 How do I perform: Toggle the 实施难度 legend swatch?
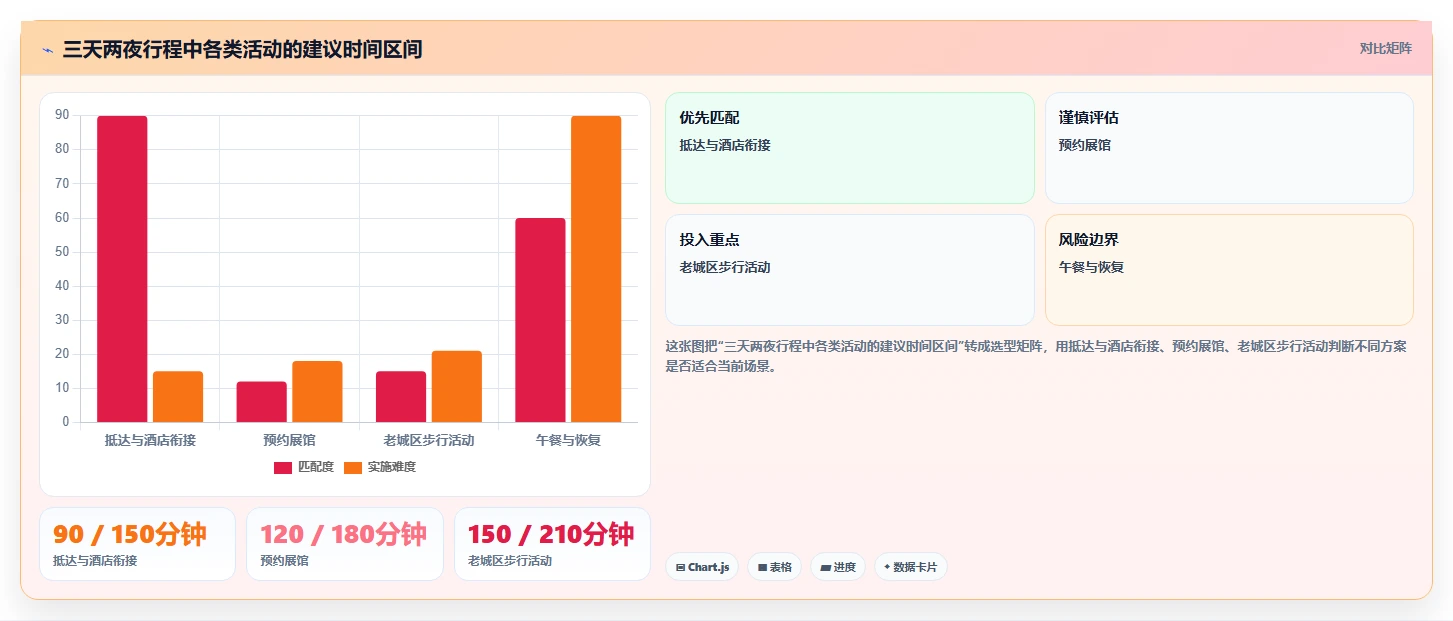pos(353,467)
